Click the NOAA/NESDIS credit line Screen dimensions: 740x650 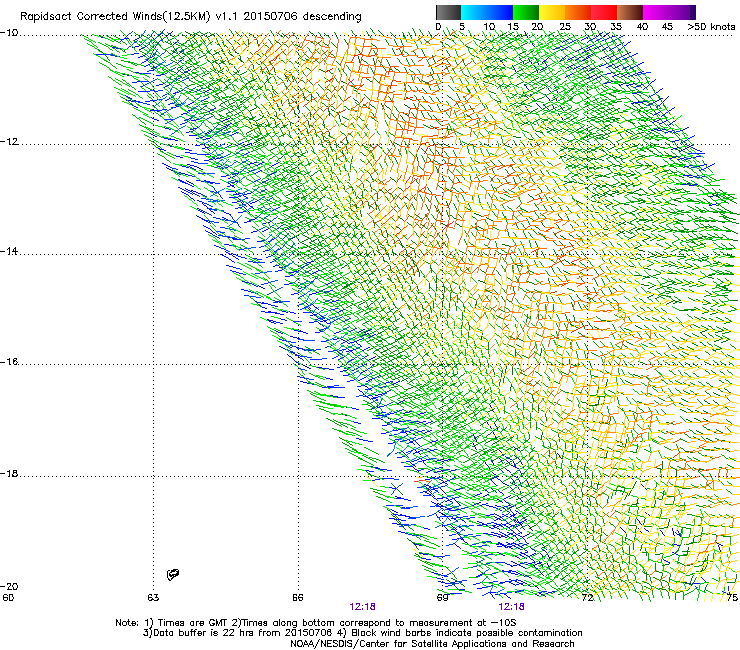click(432, 643)
